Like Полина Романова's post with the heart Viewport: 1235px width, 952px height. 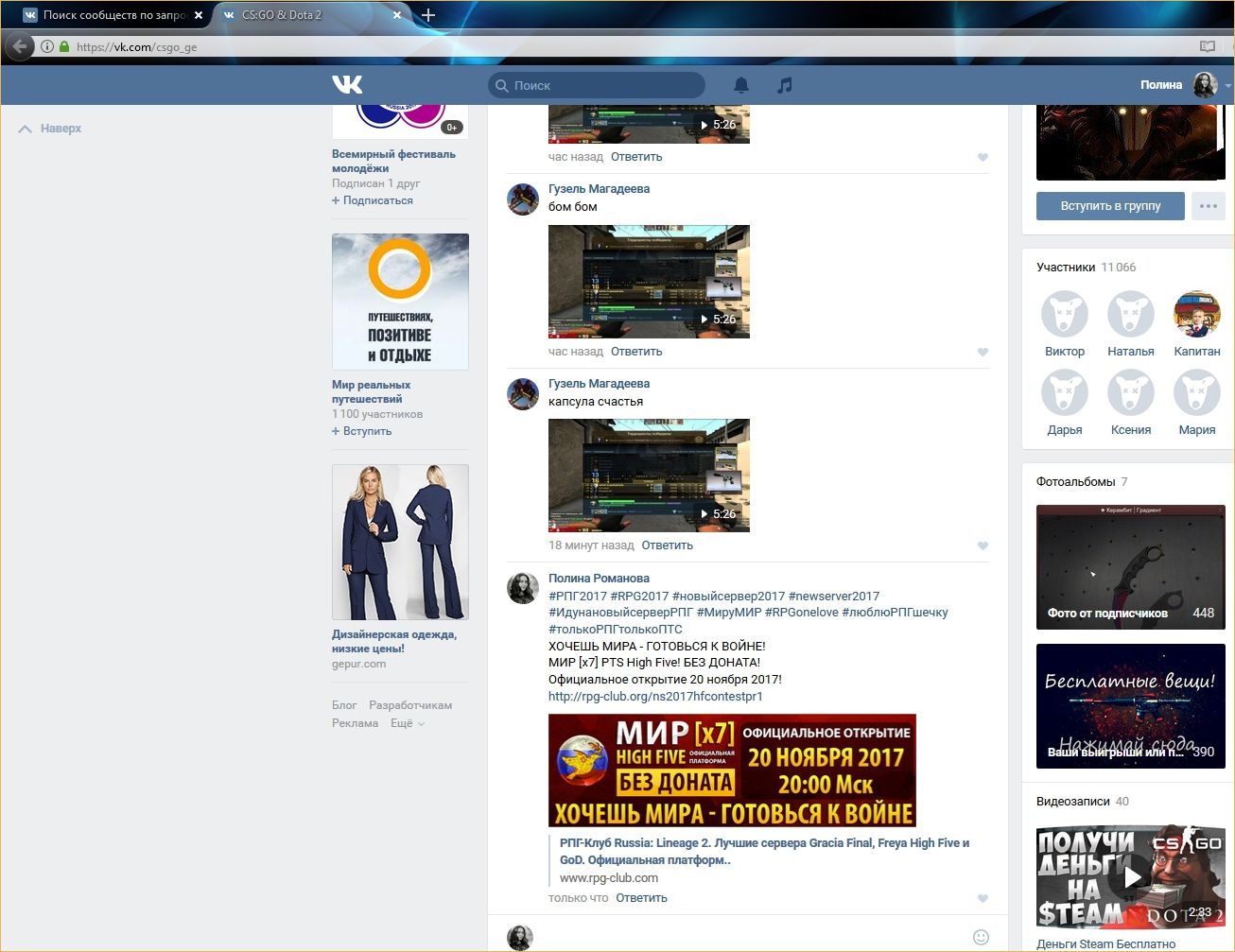983,898
